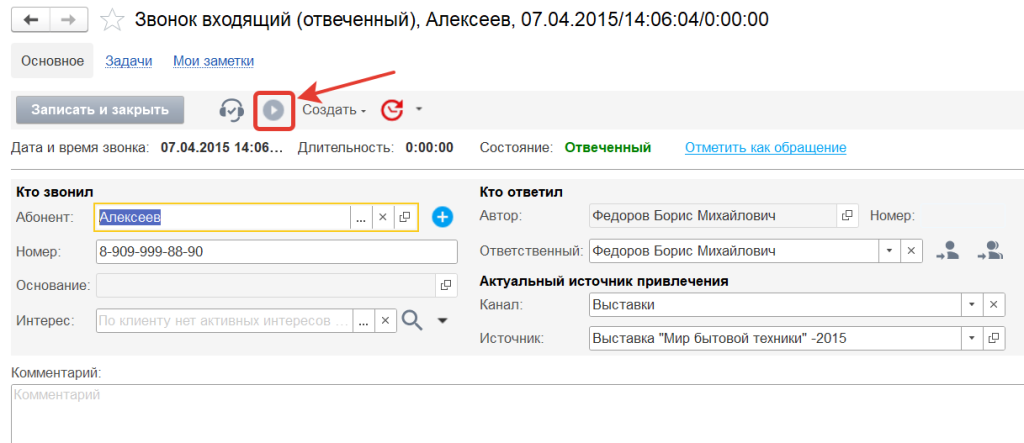This screenshot has height=443, width=1024.
Task: Open the Канал dropdown list
Action: tap(971, 305)
